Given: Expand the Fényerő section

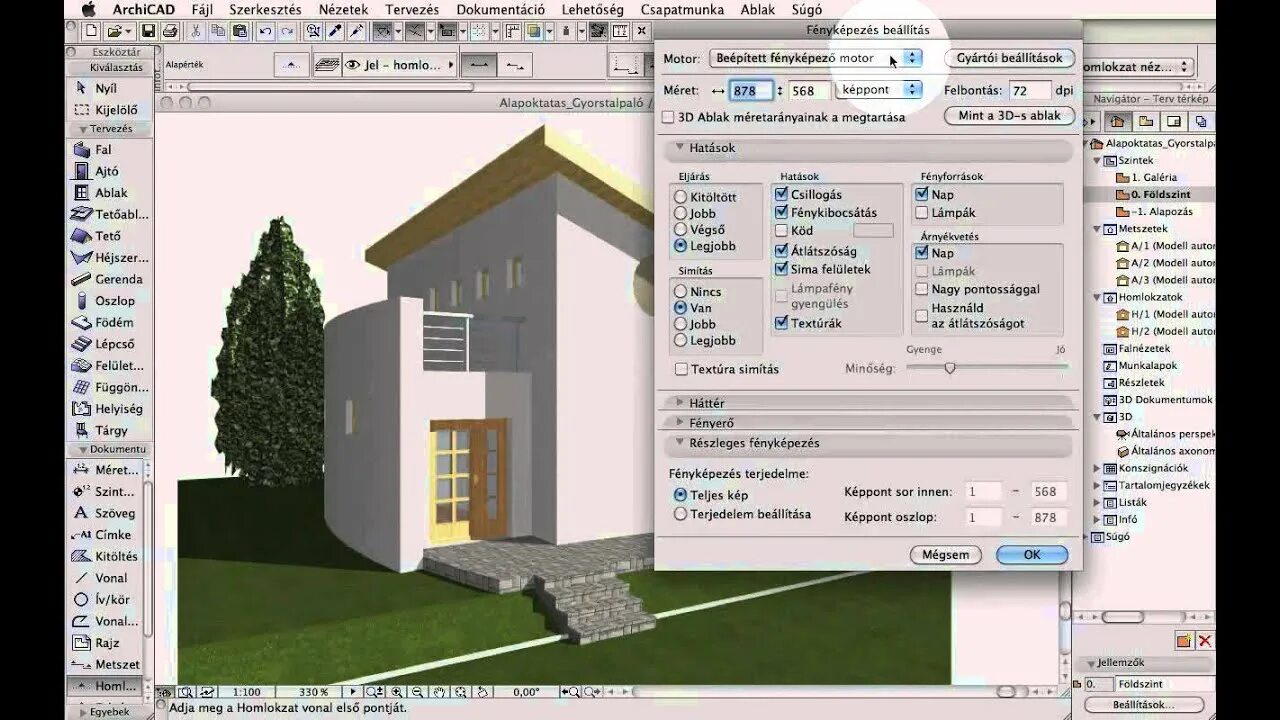Looking at the screenshot, I should 680,423.
